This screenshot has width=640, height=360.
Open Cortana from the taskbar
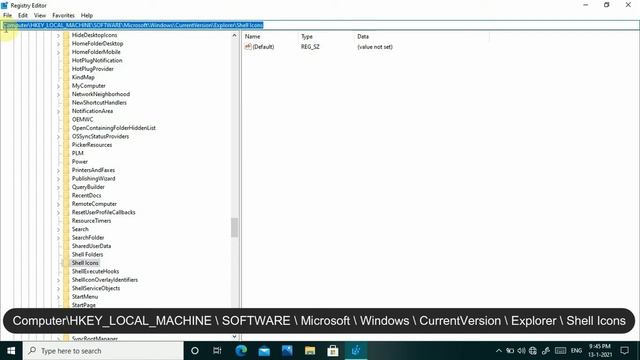(x=195, y=351)
